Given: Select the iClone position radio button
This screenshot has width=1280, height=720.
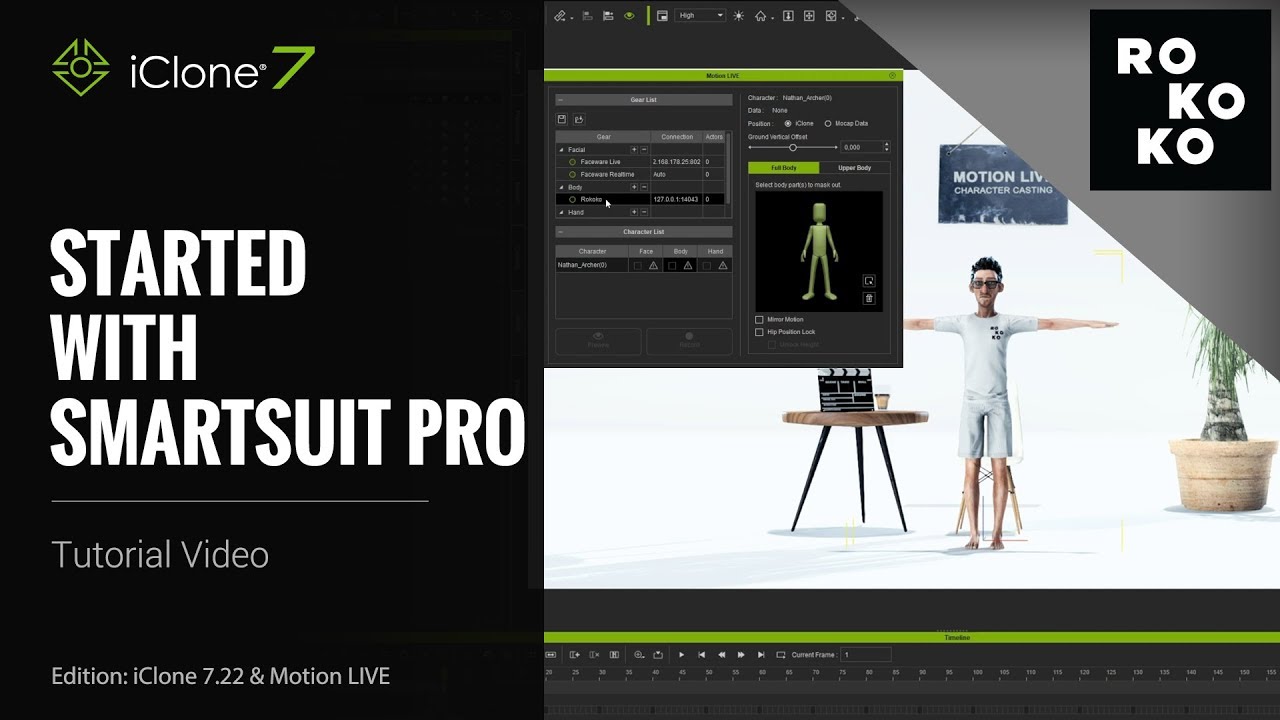Looking at the screenshot, I should (x=788, y=123).
